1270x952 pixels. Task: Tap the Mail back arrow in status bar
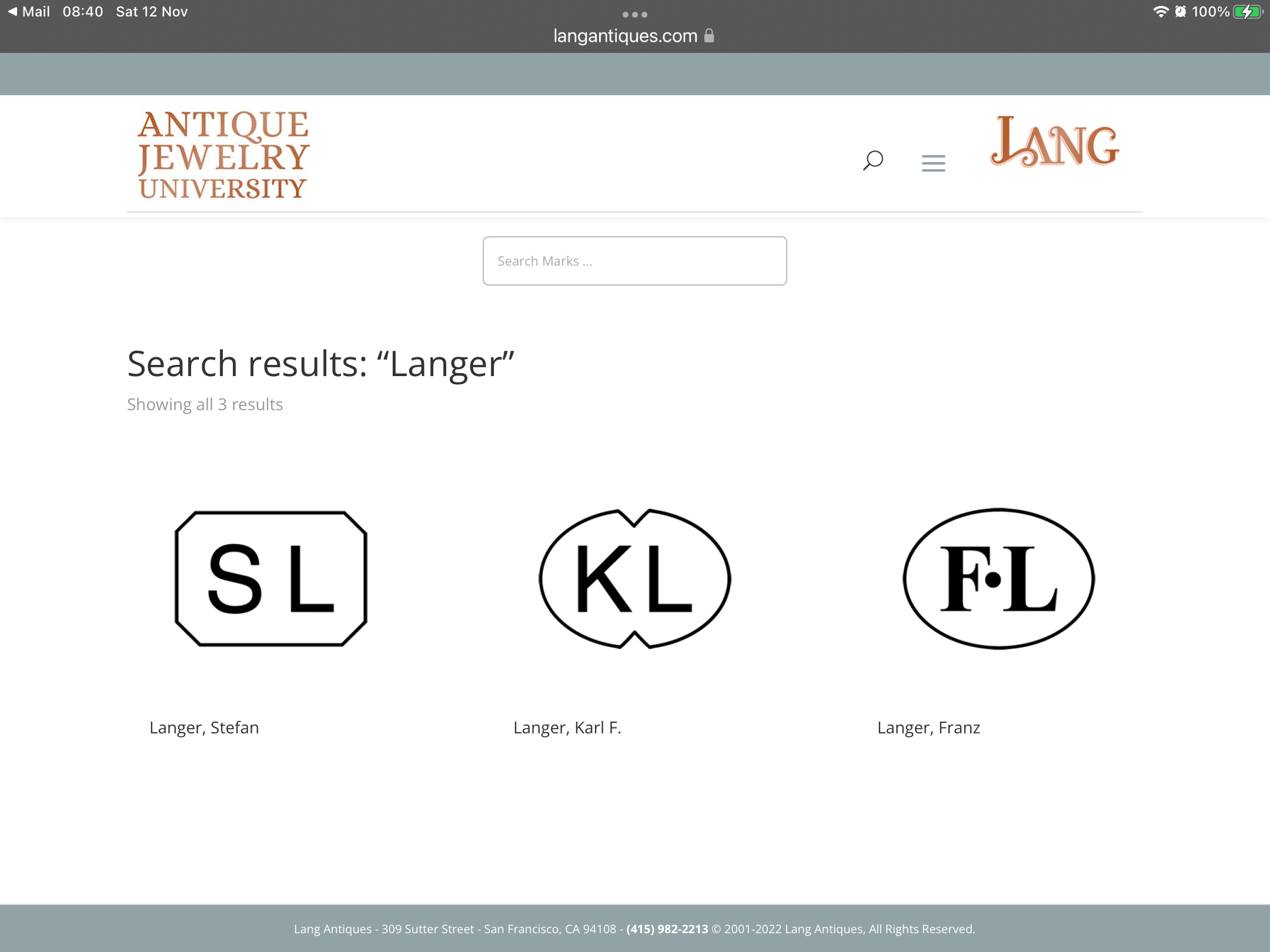point(13,12)
